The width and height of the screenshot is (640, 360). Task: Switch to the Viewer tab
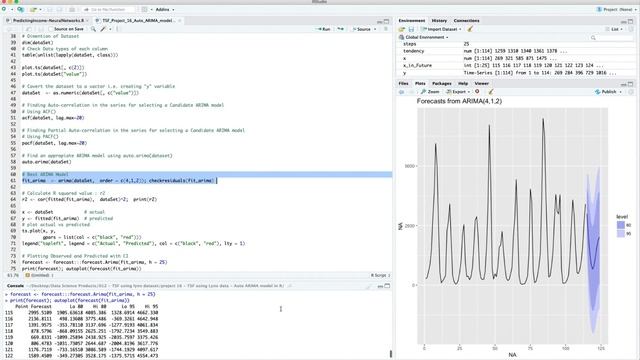coord(482,83)
